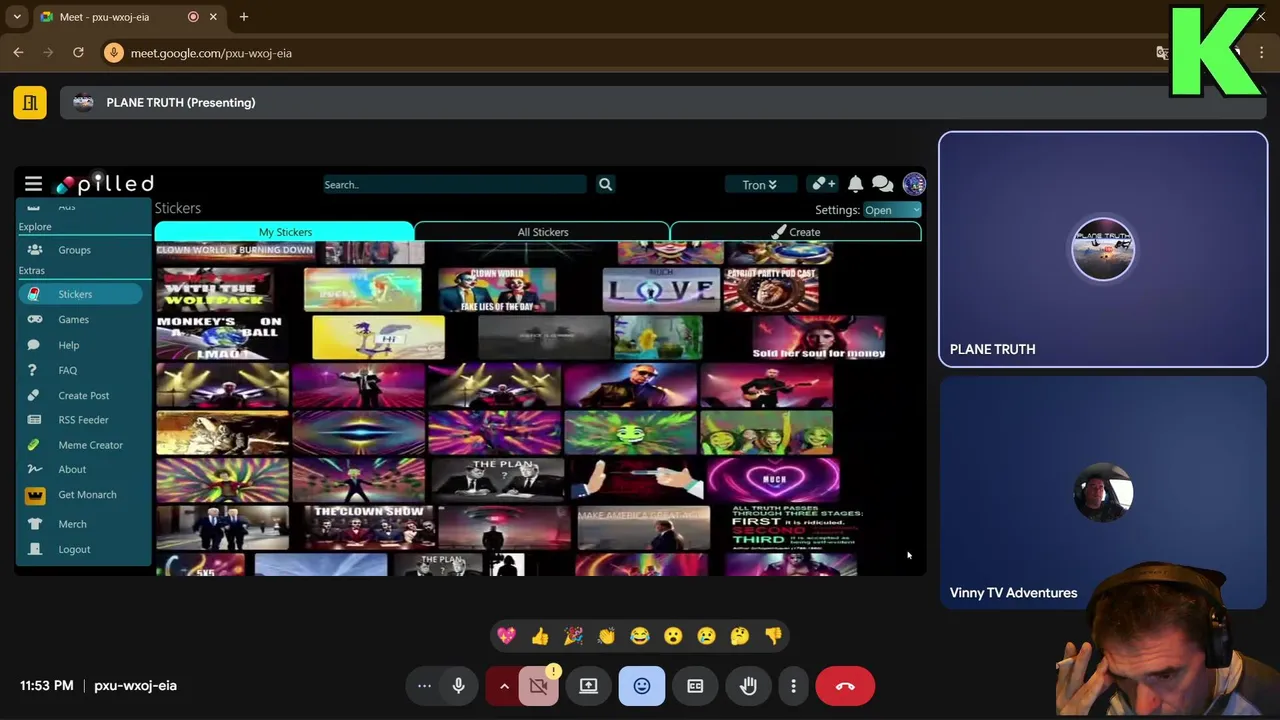Send the thumbs up reaction
This screenshot has height=720, width=1280.
pos(540,636)
